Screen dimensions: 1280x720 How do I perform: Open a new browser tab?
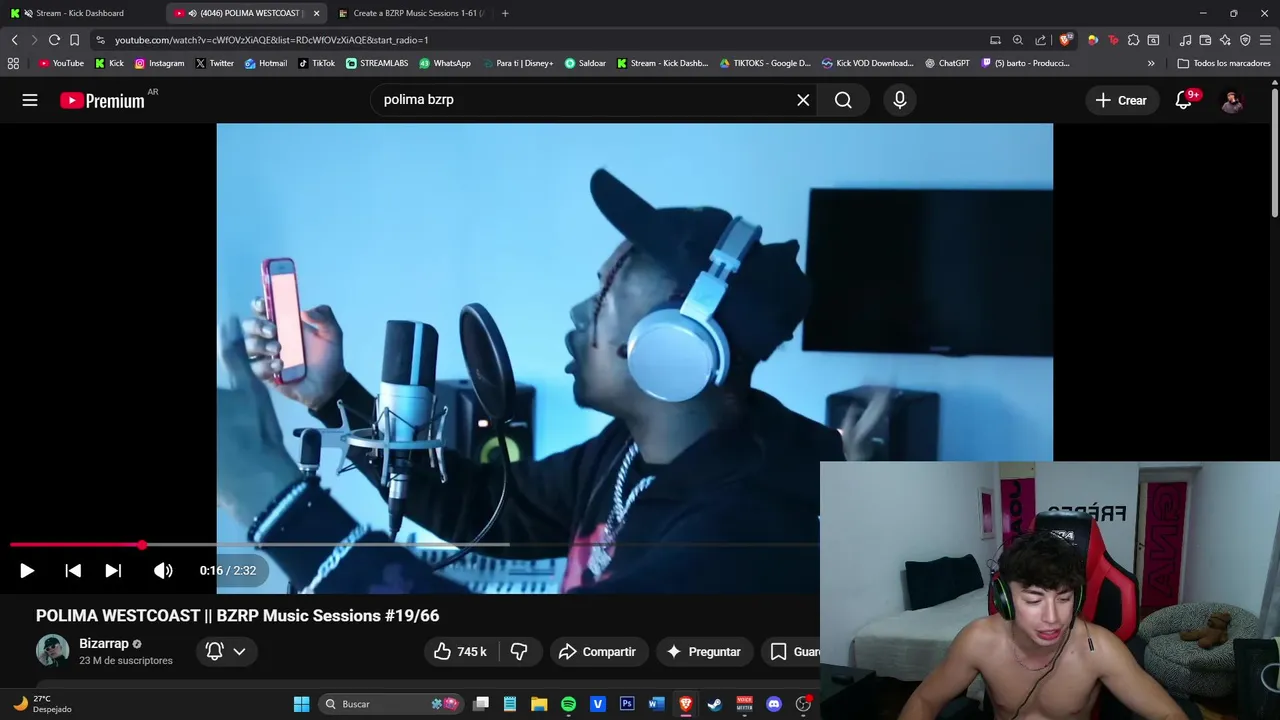[x=505, y=13]
